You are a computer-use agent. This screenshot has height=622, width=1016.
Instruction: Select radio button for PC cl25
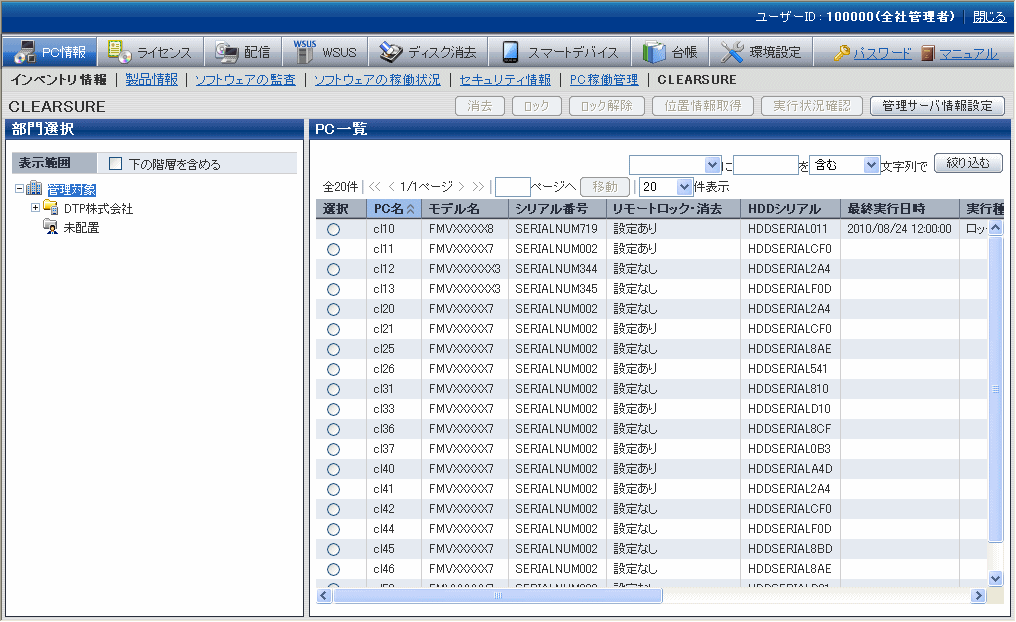pyautogui.click(x=333, y=349)
